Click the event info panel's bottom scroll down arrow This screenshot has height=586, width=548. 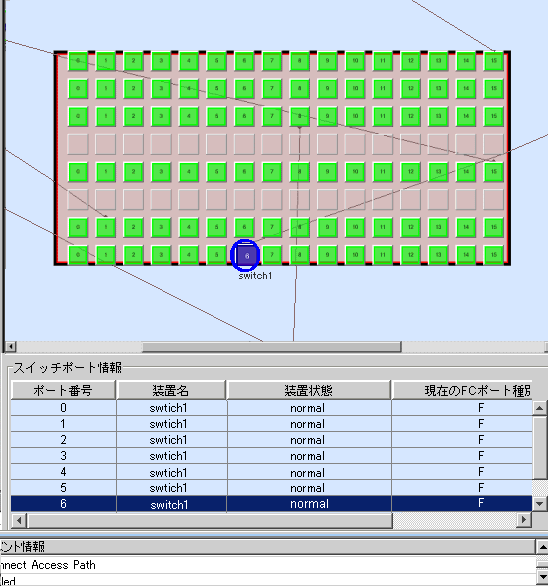(542, 578)
